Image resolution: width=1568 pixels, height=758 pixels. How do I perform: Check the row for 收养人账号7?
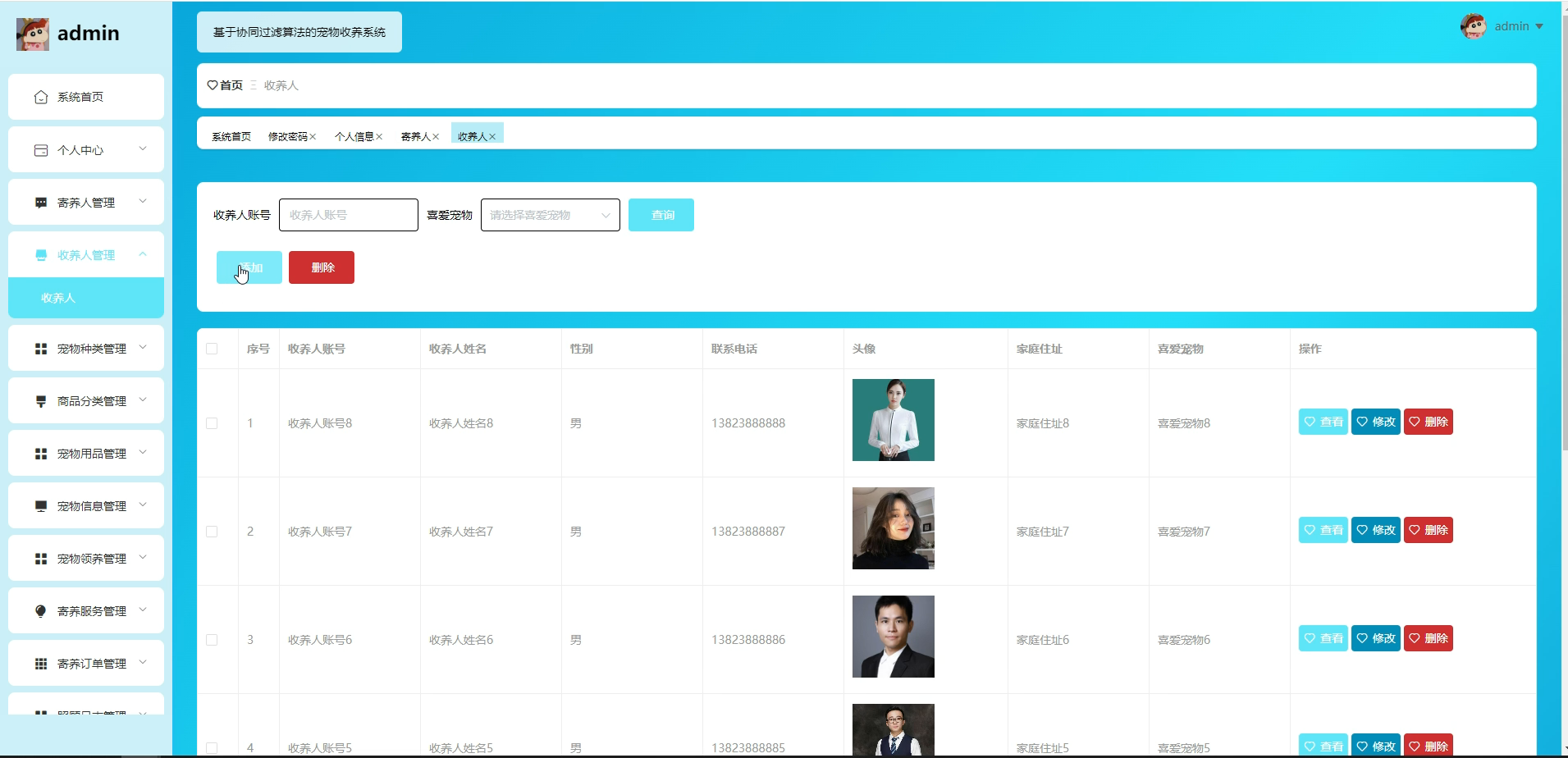tap(212, 532)
